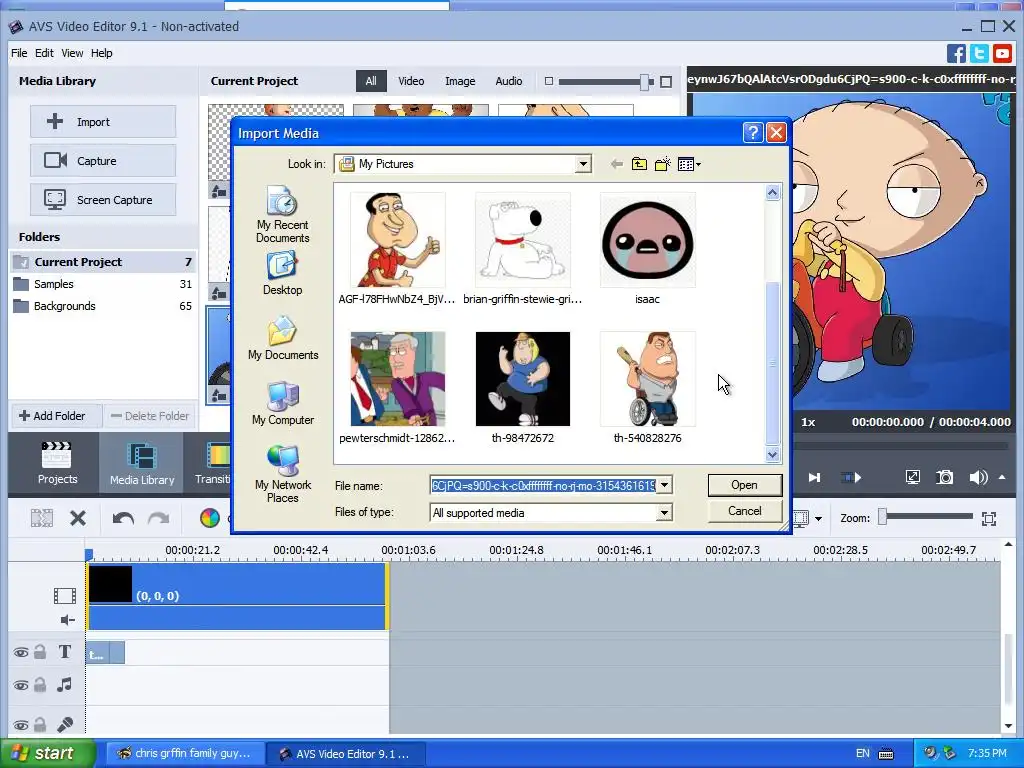Image resolution: width=1024 pixels, height=768 pixels.
Task: Click the dialog Help question-mark button
Action: 752,133
